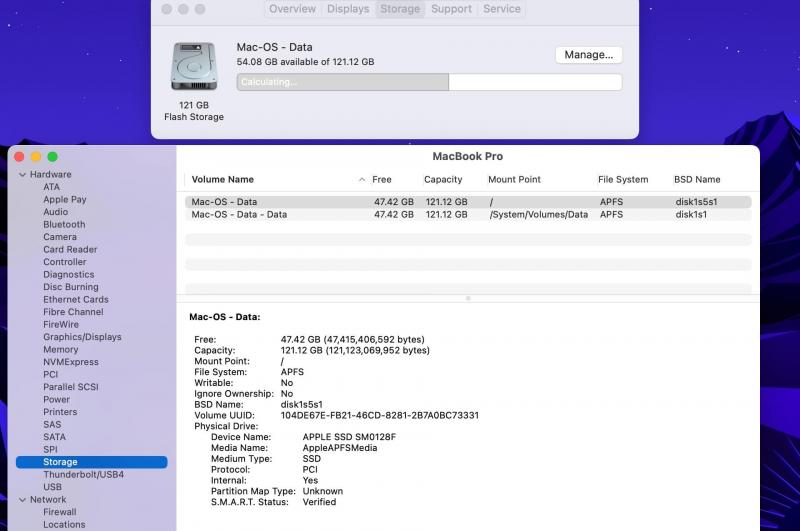Open the Service tab

tap(502, 9)
